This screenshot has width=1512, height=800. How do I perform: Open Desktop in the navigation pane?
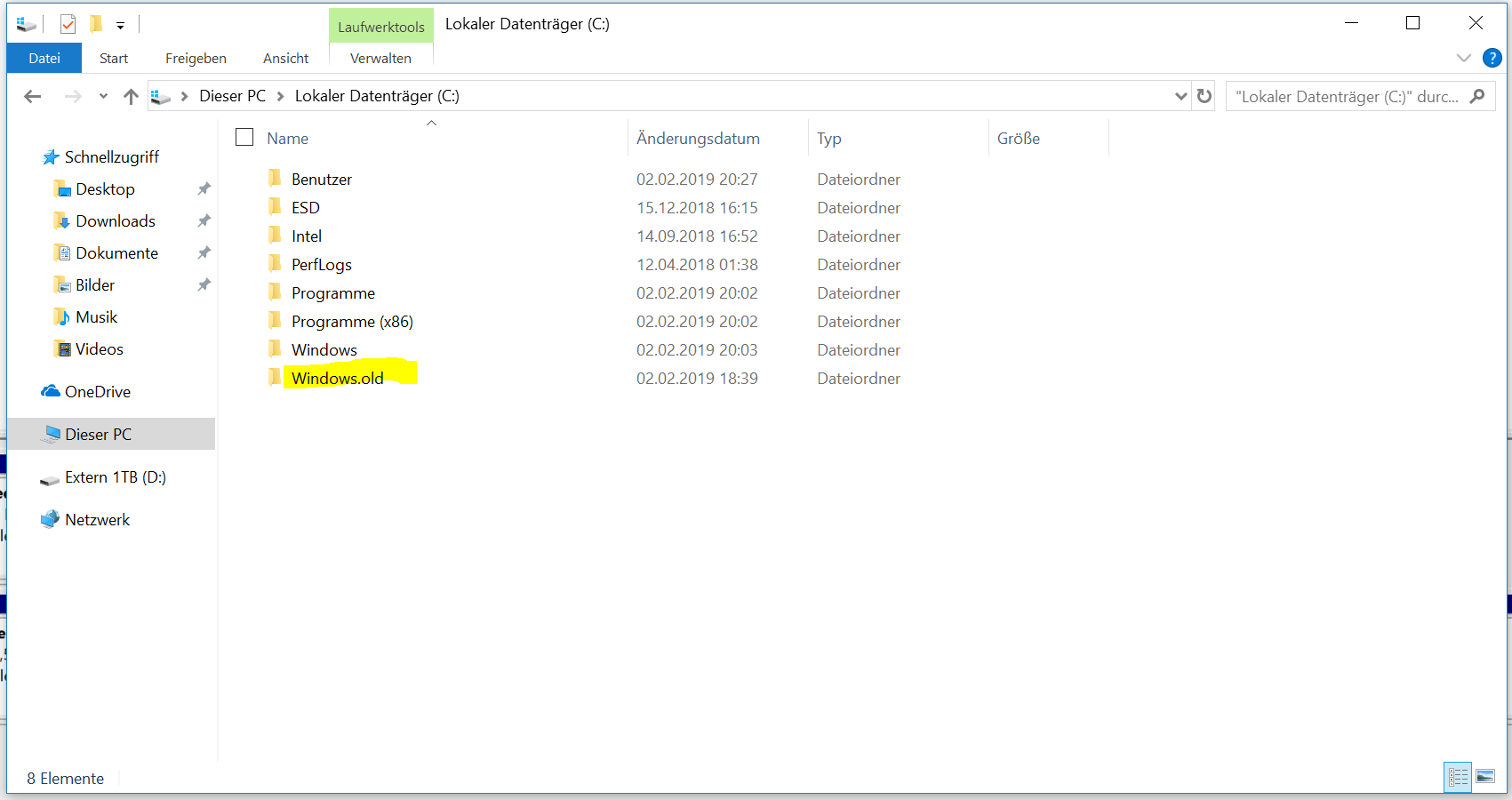pyautogui.click(x=105, y=188)
